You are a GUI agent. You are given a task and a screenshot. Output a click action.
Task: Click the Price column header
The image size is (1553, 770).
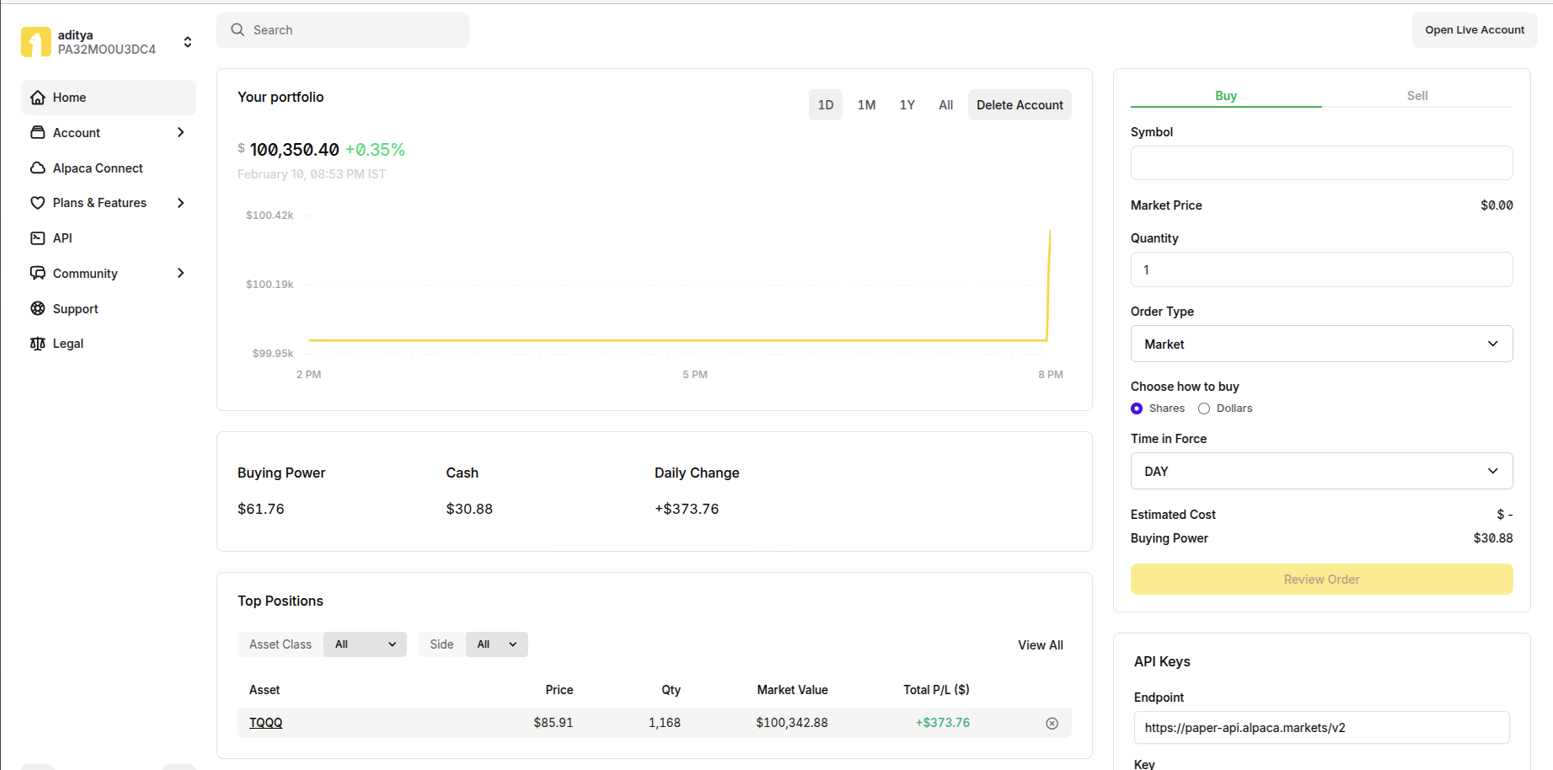pos(559,690)
